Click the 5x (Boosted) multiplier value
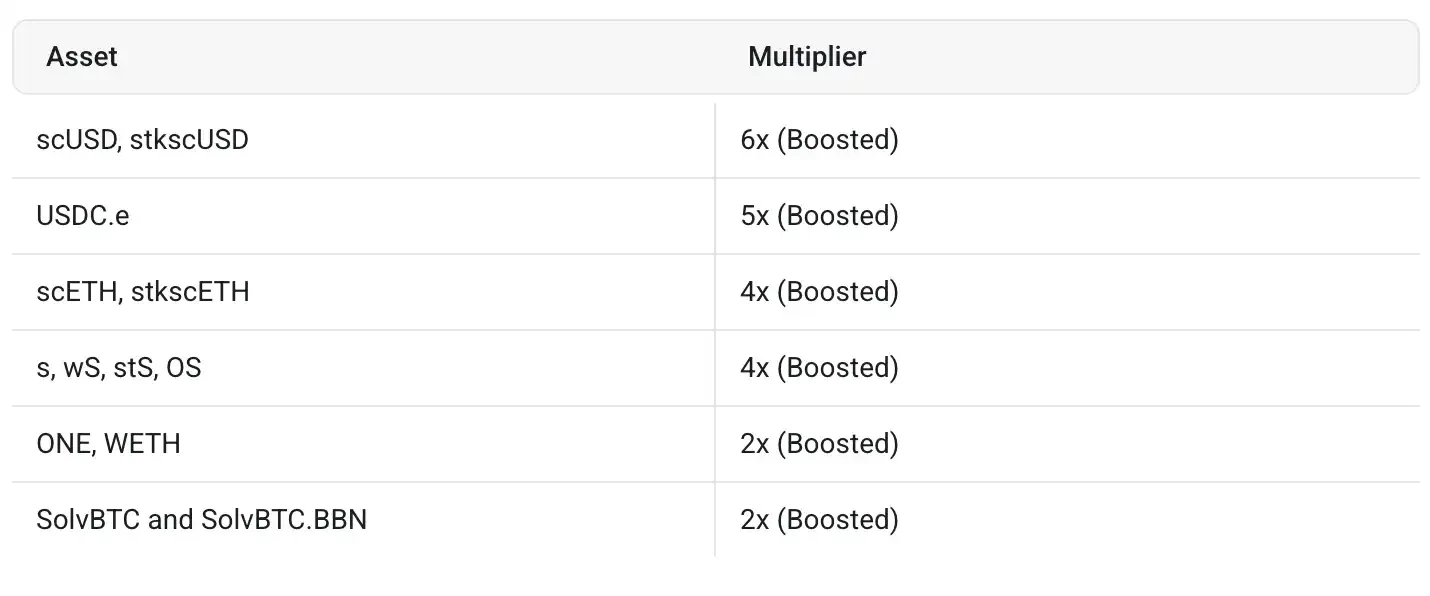1430x596 pixels. (819, 216)
